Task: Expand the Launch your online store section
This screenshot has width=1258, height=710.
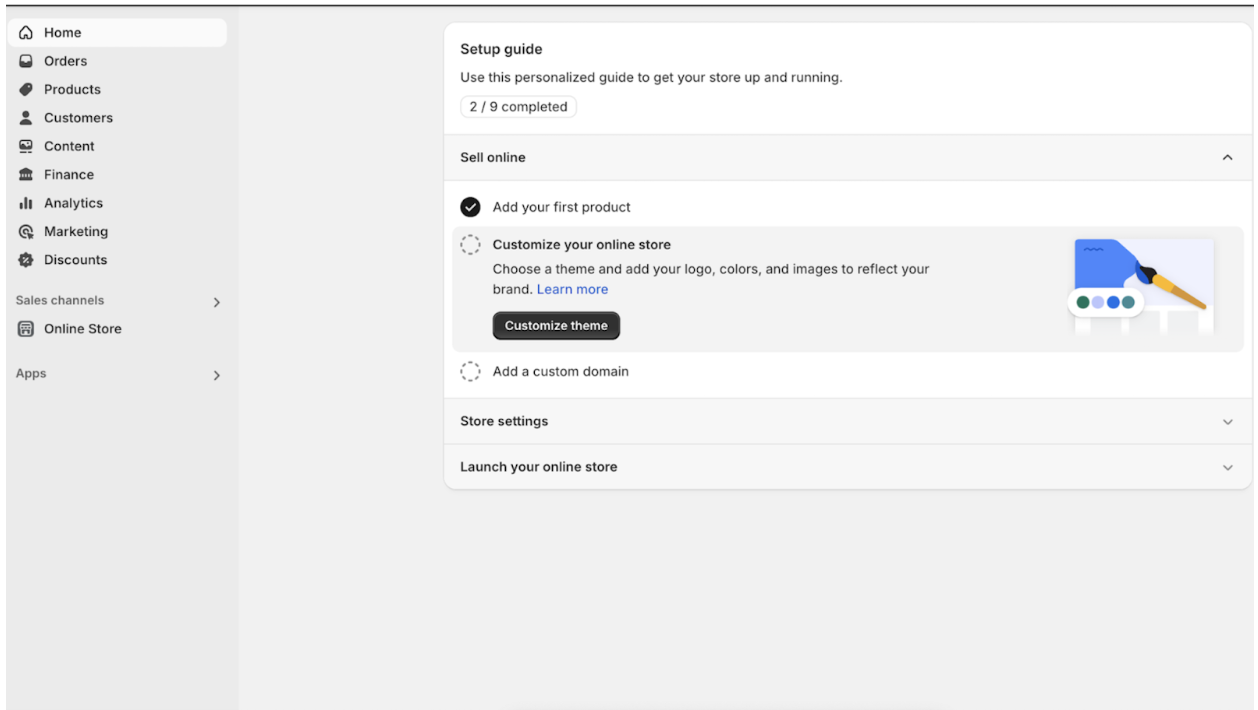Action: coord(1228,468)
